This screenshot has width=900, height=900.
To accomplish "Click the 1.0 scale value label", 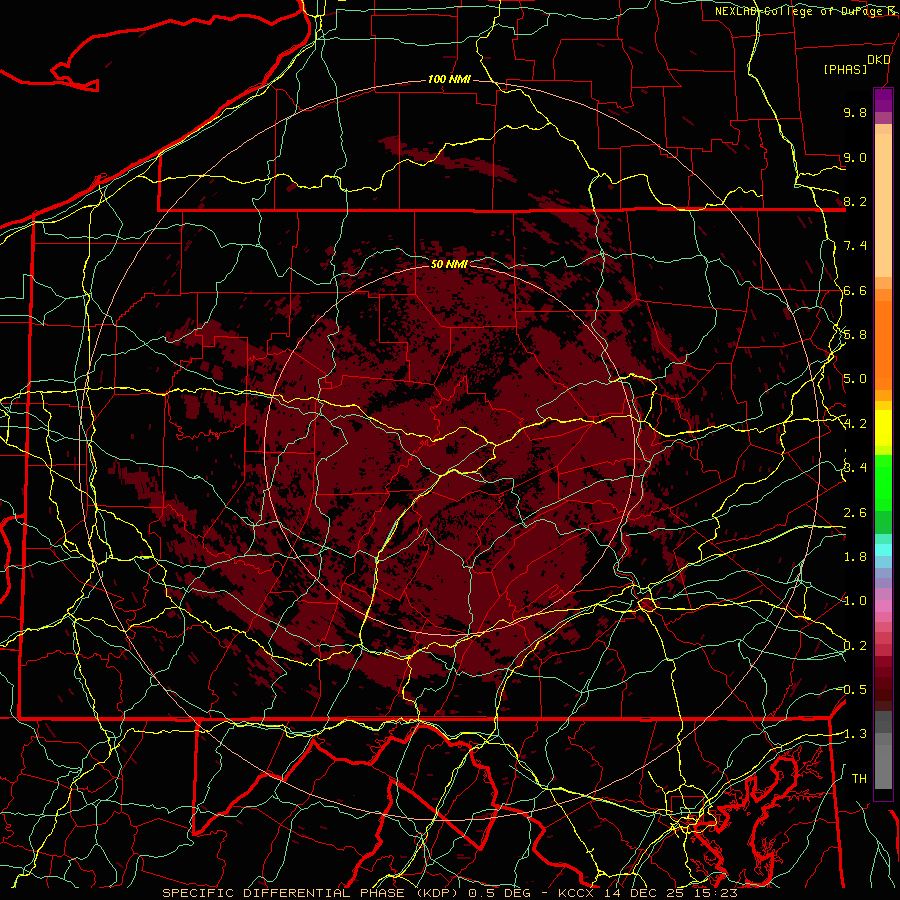I will (855, 601).
